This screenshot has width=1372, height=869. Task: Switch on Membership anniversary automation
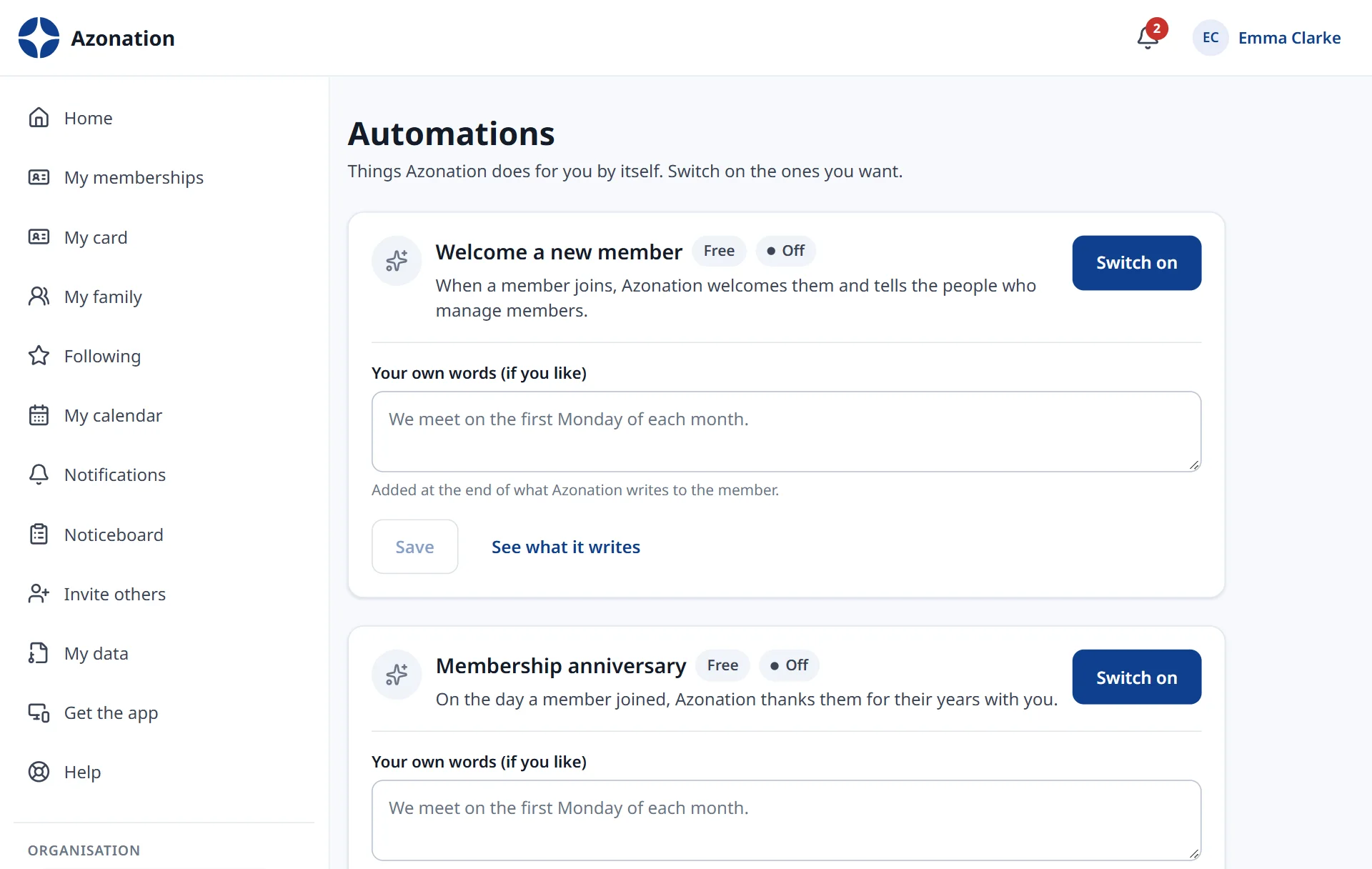click(x=1136, y=677)
